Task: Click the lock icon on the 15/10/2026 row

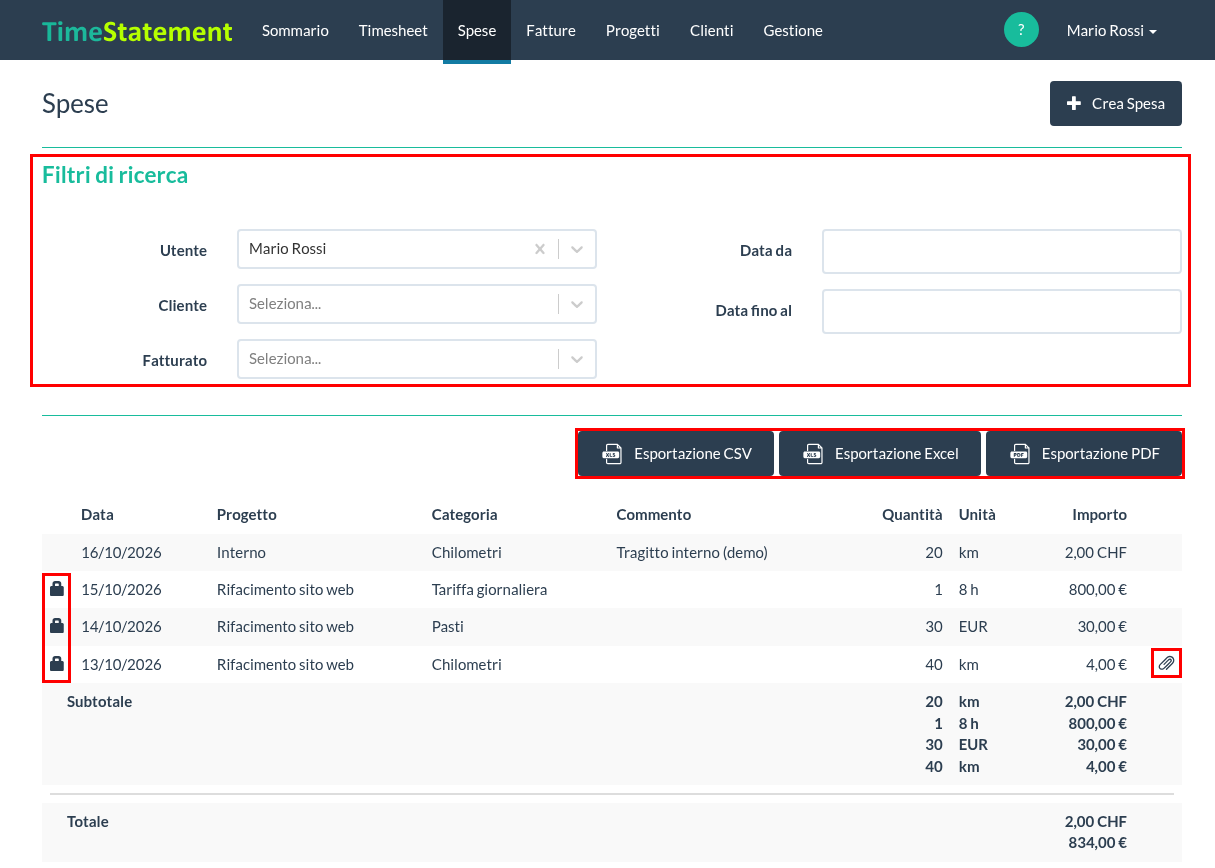Action: tap(57, 589)
